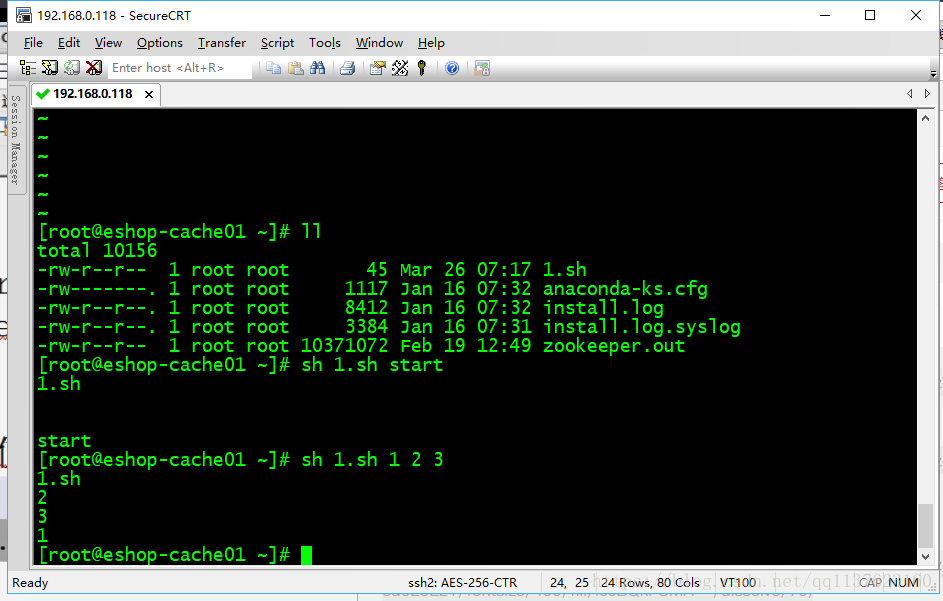The height and width of the screenshot is (601, 943).
Task: Click the Disconnect session icon
Action: coord(94,68)
